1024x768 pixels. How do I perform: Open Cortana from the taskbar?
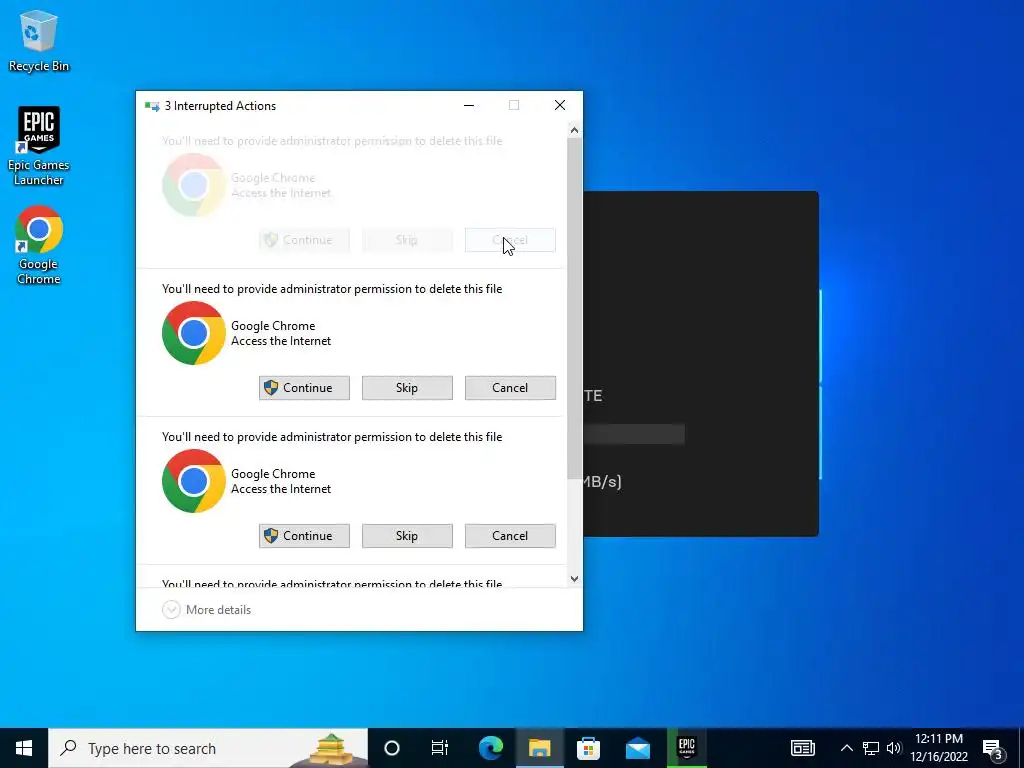392,748
